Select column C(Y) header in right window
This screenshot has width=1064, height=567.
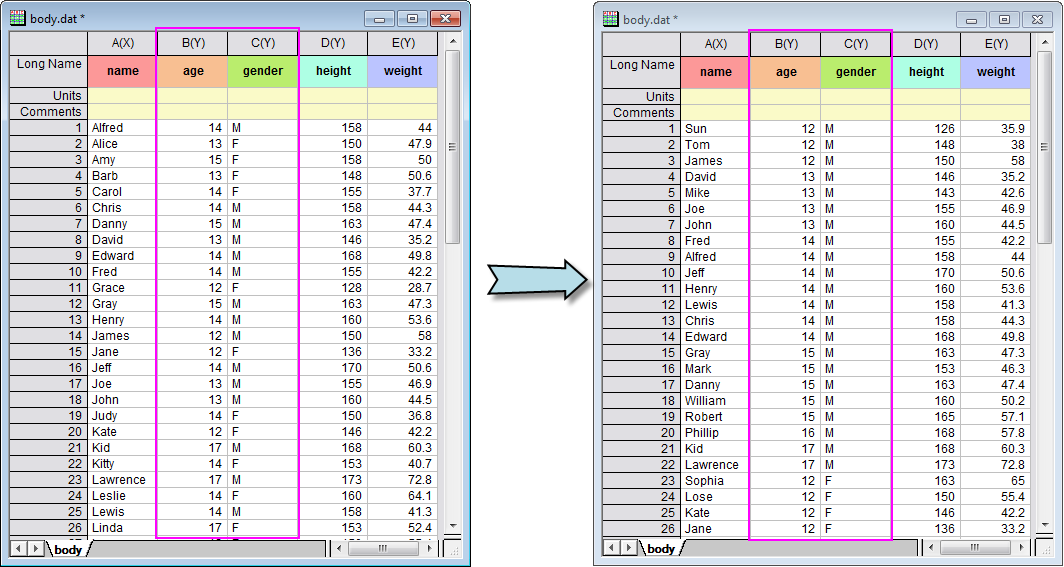tap(856, 44)
